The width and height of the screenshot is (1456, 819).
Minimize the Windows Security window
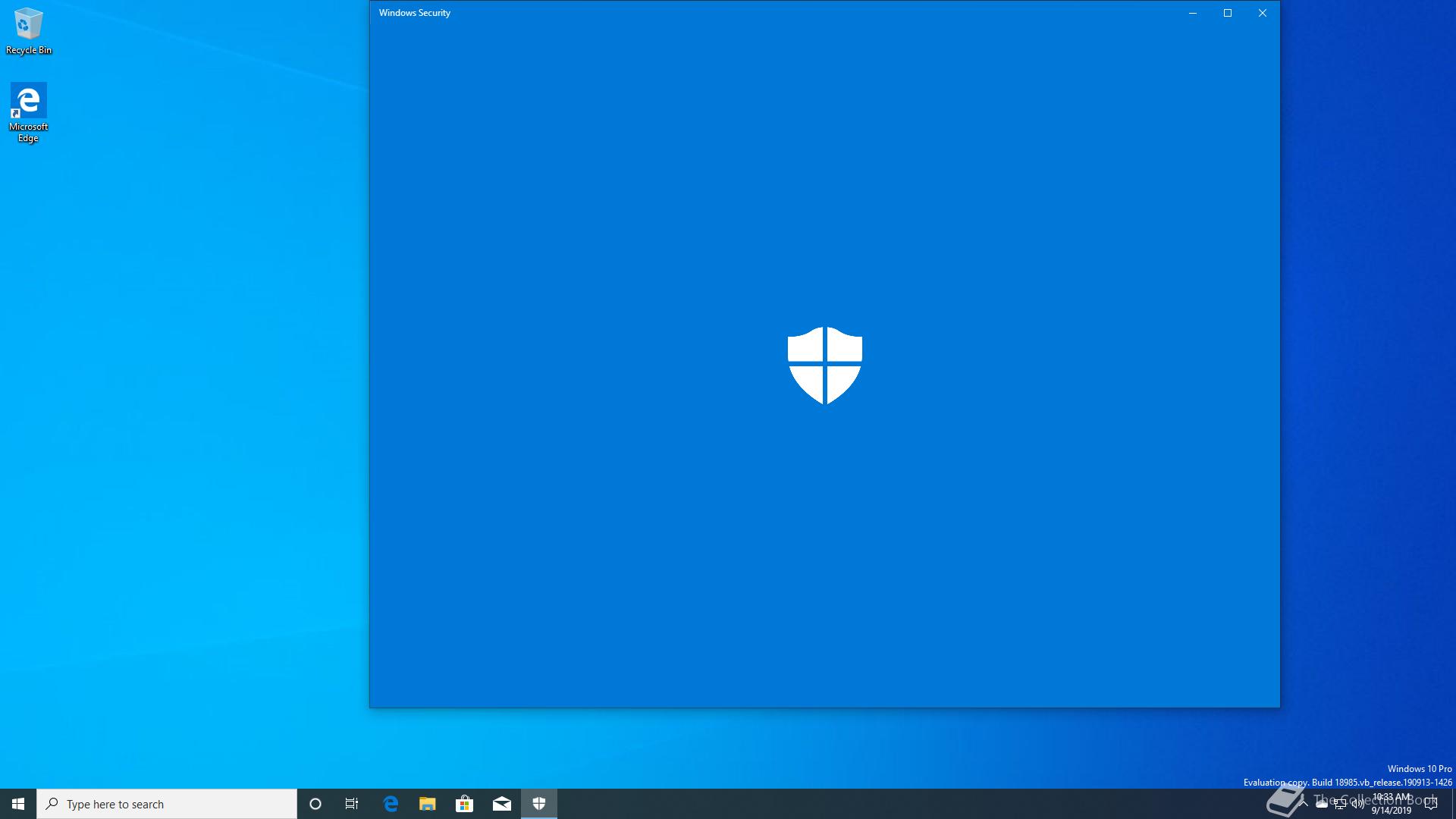pyautogui.click(x=1193, y=13)
